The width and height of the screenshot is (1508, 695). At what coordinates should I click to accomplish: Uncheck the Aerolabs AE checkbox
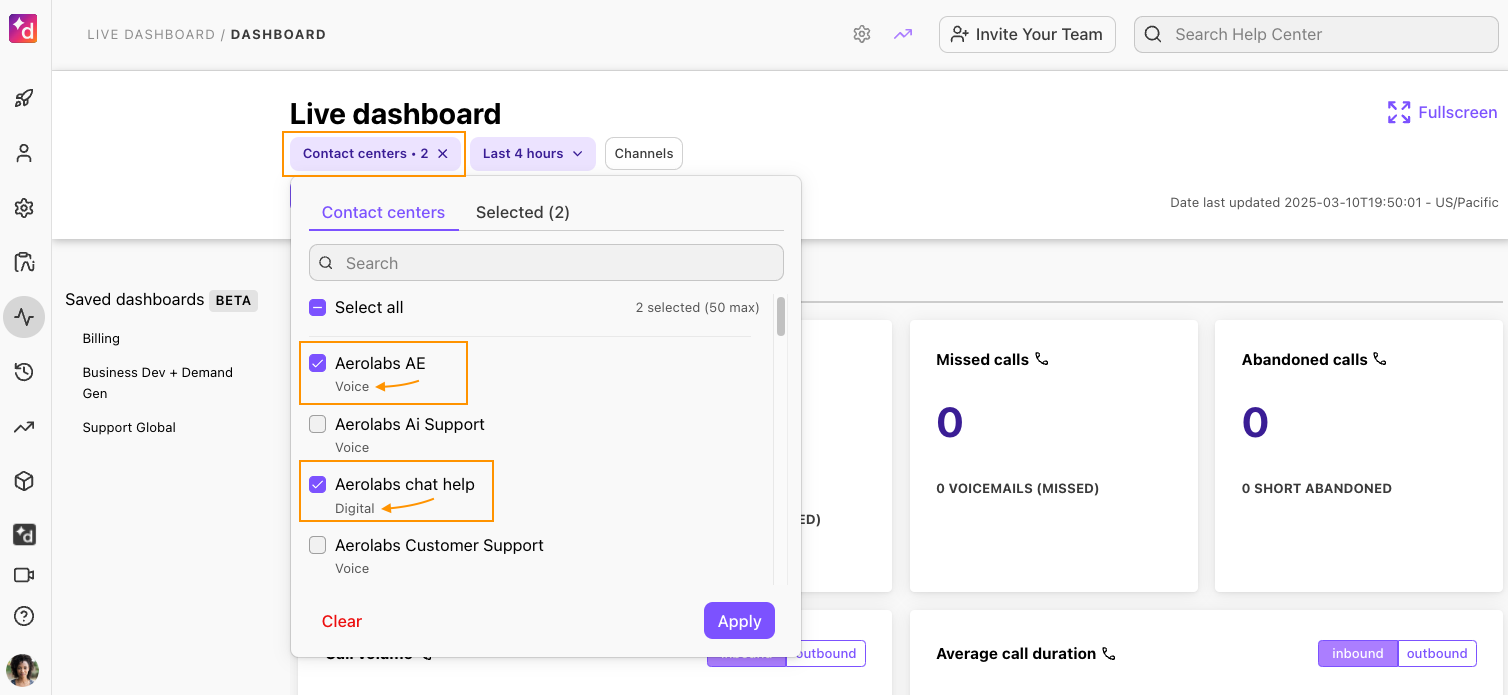coord(317,363)
